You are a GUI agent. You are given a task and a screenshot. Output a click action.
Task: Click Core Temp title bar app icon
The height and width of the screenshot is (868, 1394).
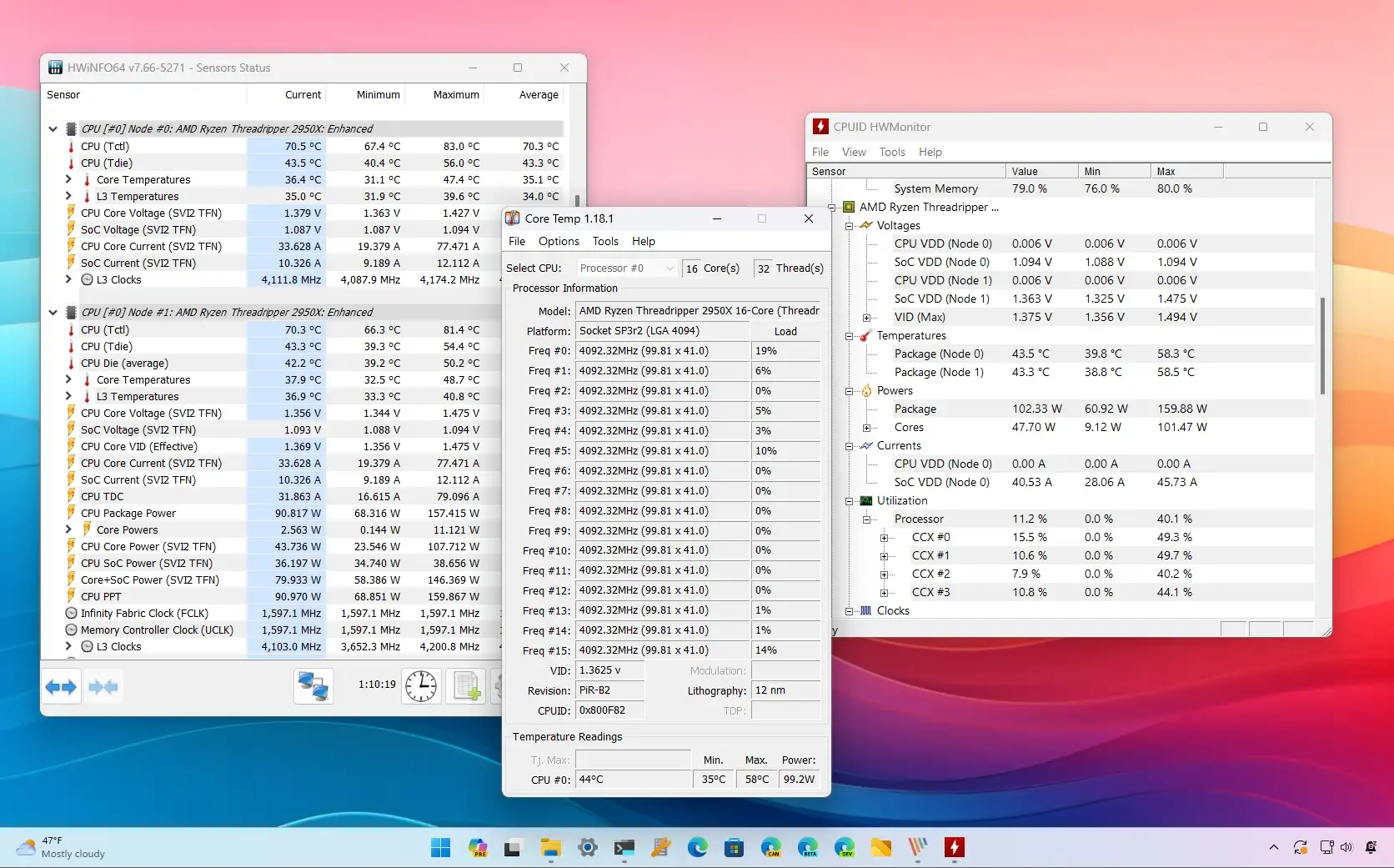pos(513,218)
